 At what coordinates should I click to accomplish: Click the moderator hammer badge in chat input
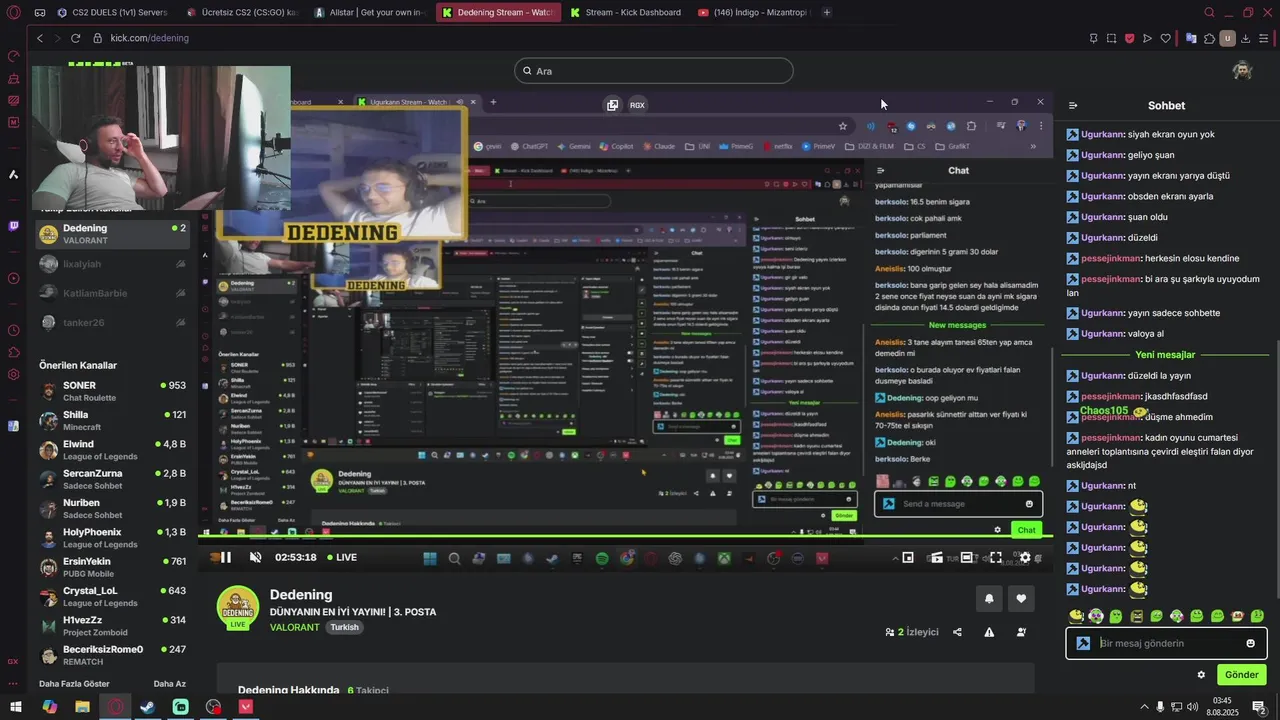click(x=1083, y=643)
